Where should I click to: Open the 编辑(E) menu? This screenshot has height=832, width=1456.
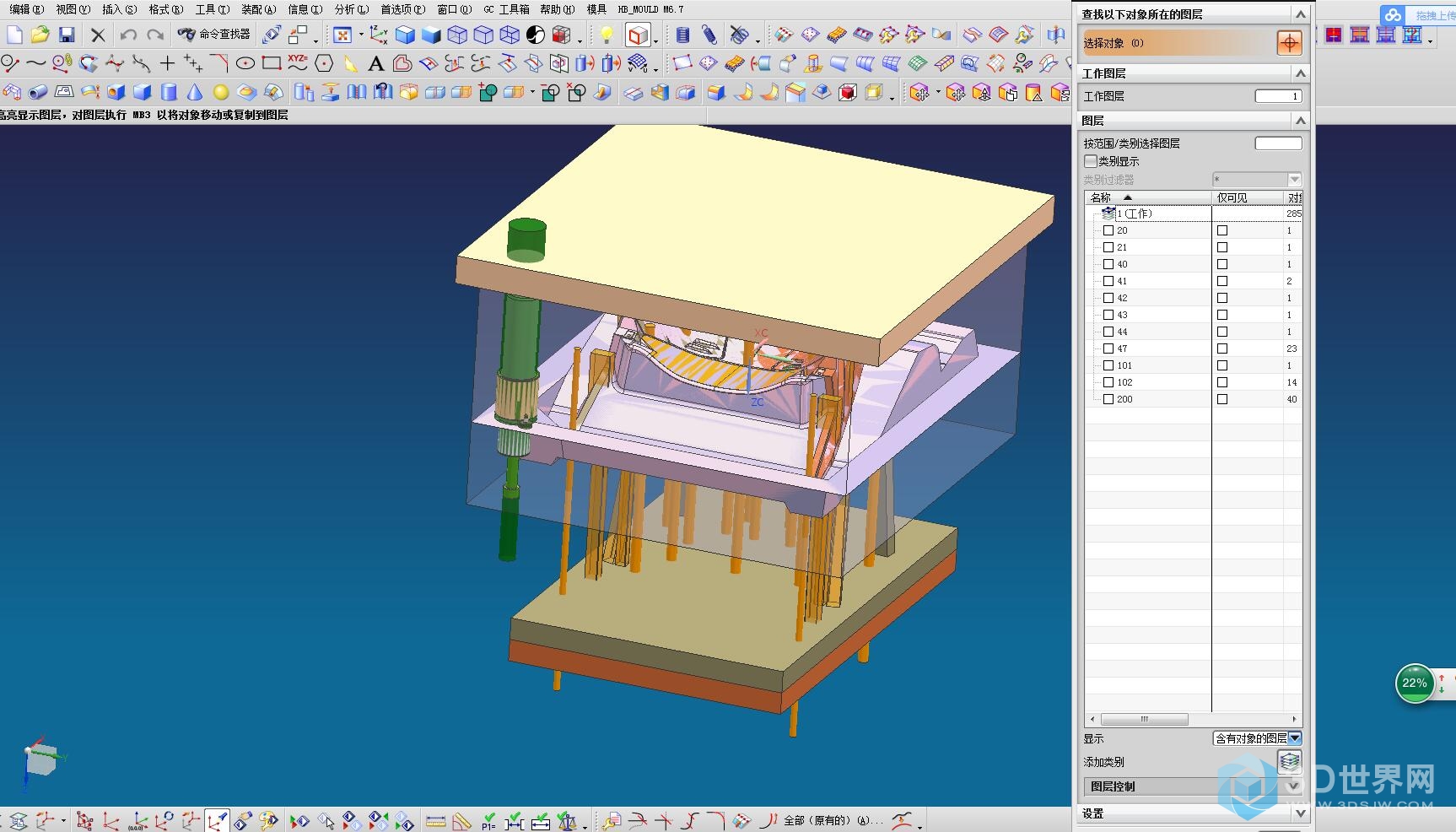click(x=27, y=9)
